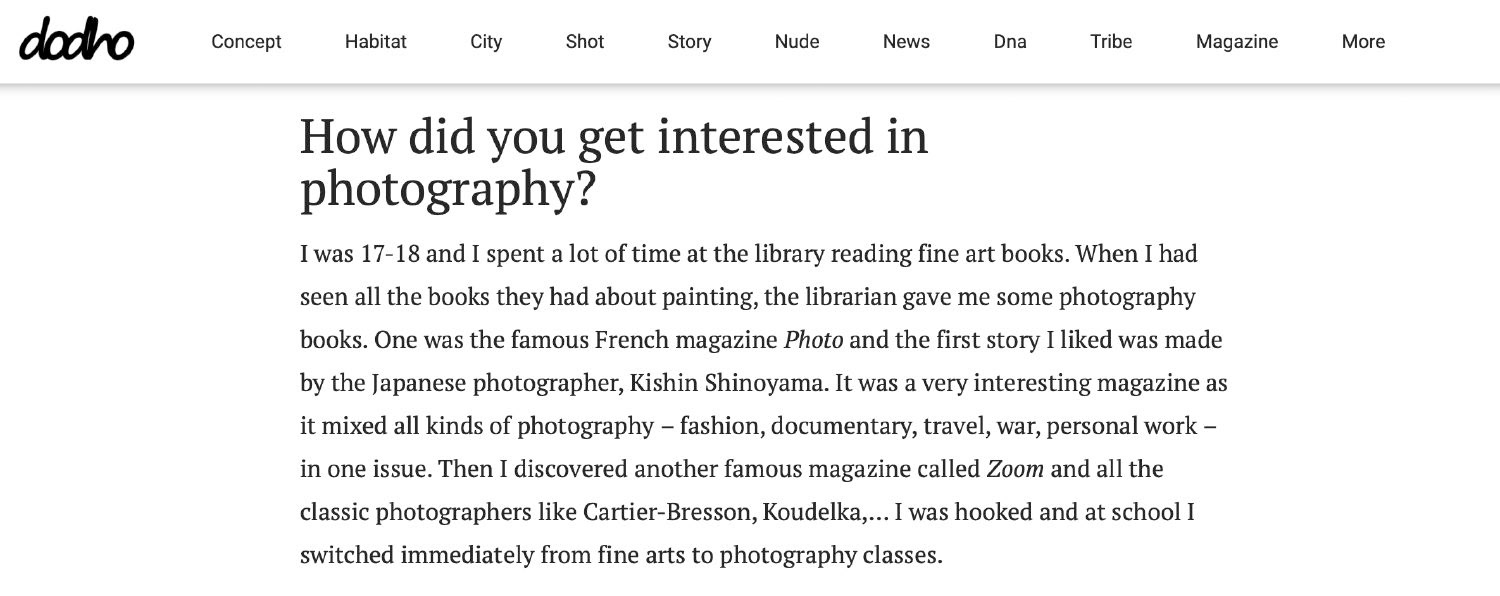Expand the More menu

[1363, 42]
